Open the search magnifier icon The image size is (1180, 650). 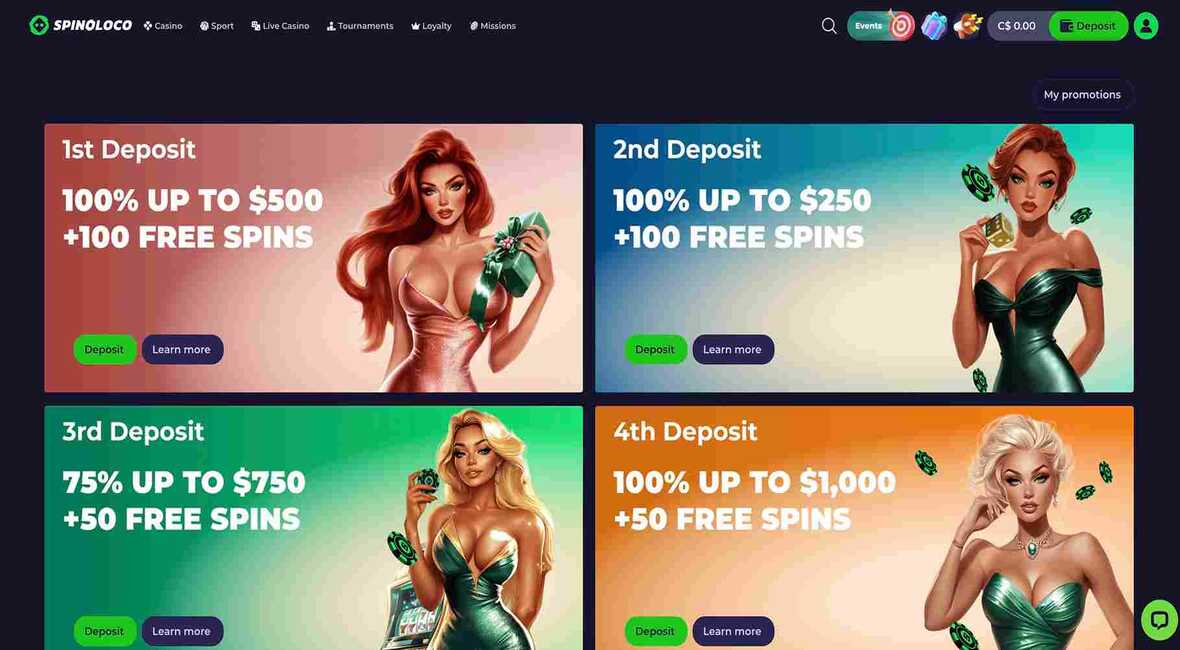tap(829, 26)
